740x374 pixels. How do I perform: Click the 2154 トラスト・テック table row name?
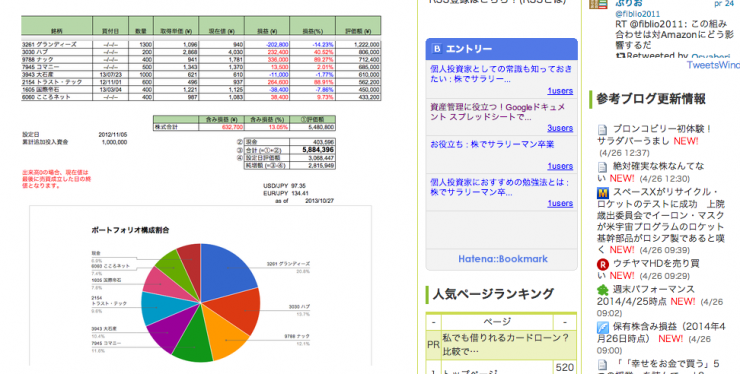(x=52, y=82)
